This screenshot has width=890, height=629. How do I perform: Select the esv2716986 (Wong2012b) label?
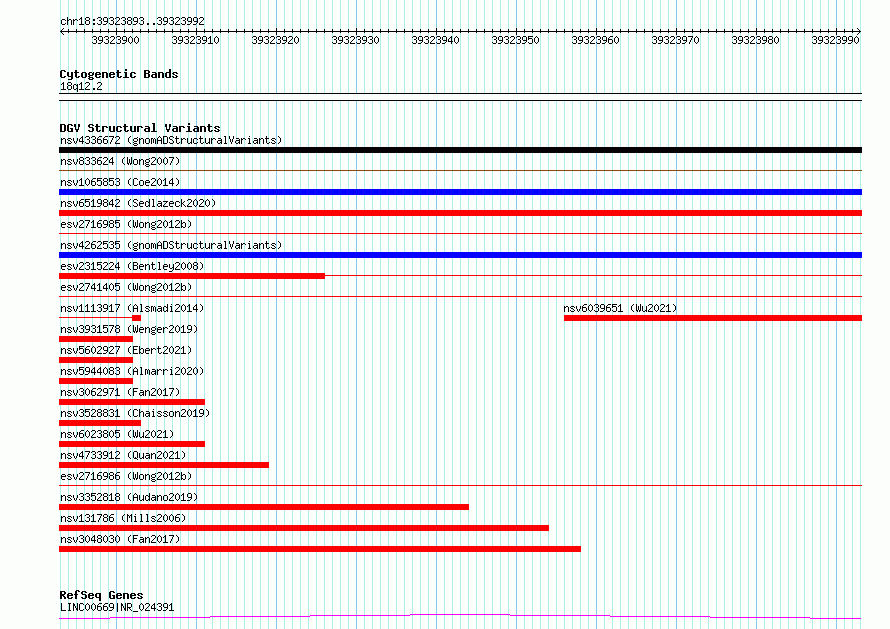click(x=126, y=476)
